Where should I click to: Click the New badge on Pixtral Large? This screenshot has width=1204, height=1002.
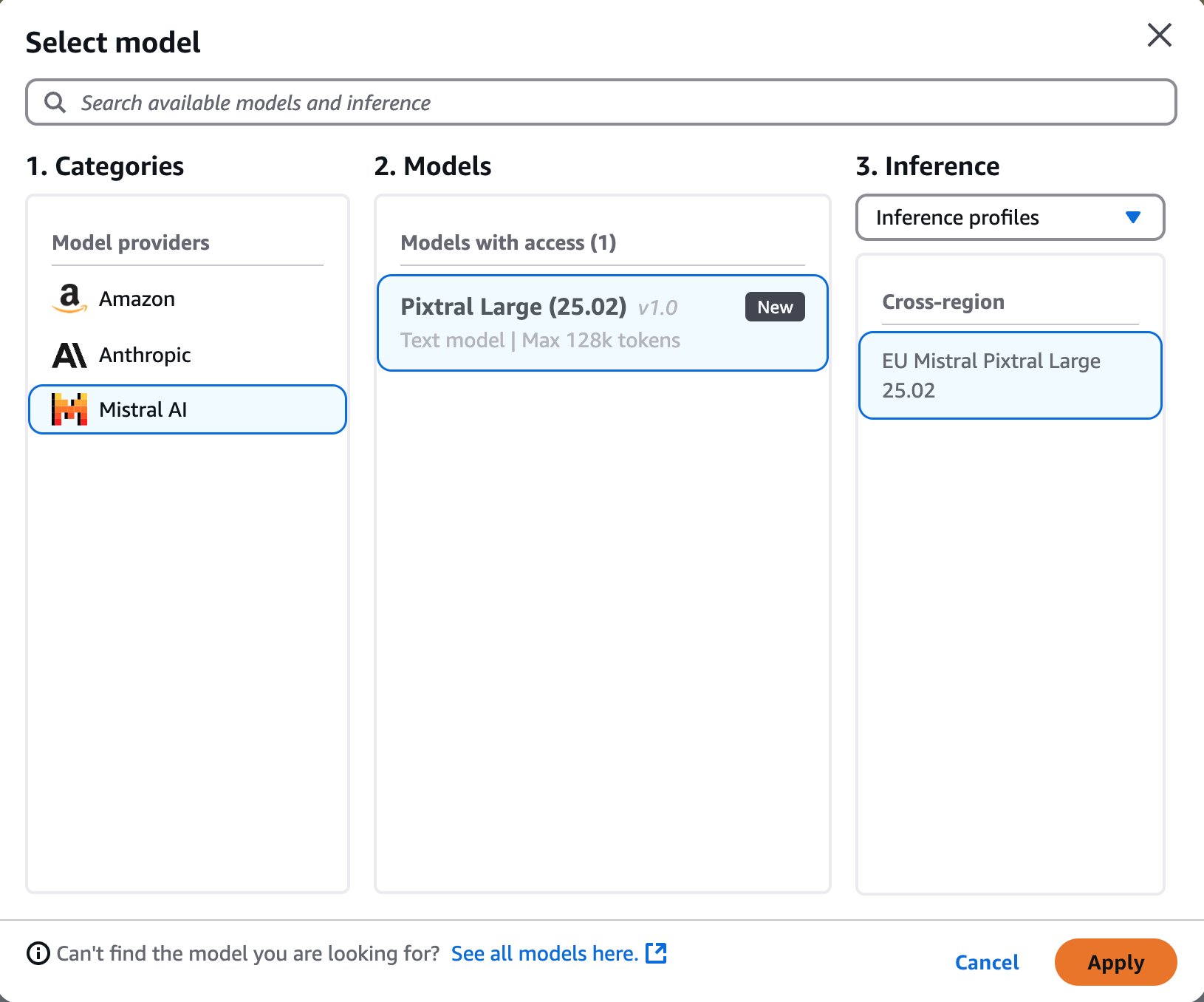(x=774, y=307)
